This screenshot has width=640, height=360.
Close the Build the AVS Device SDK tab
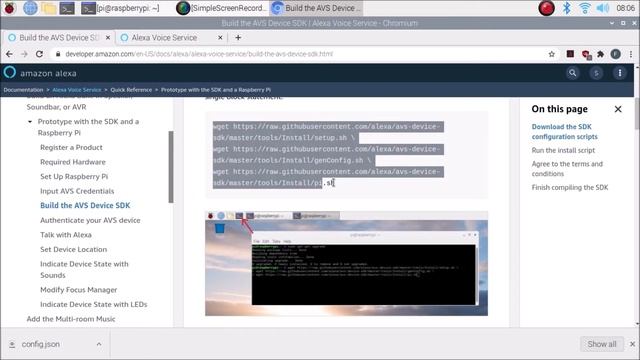point(108,38)
